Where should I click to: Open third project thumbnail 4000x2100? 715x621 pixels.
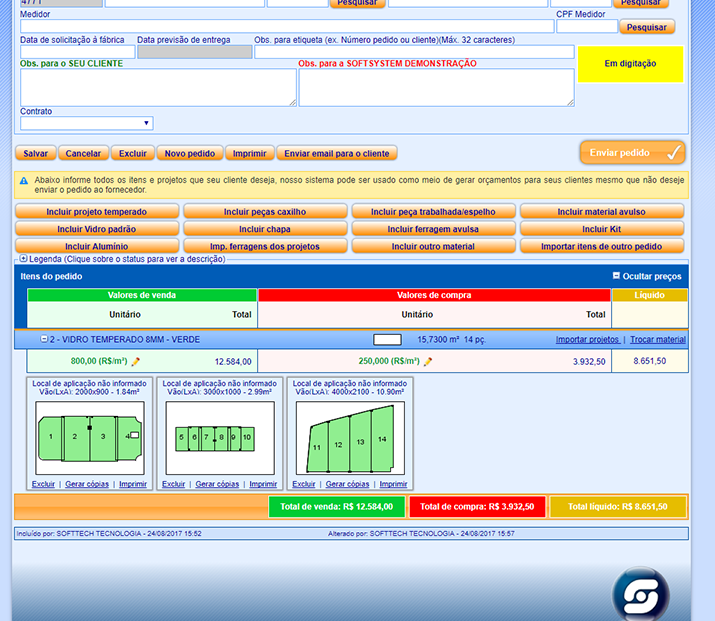coord(350,436)
